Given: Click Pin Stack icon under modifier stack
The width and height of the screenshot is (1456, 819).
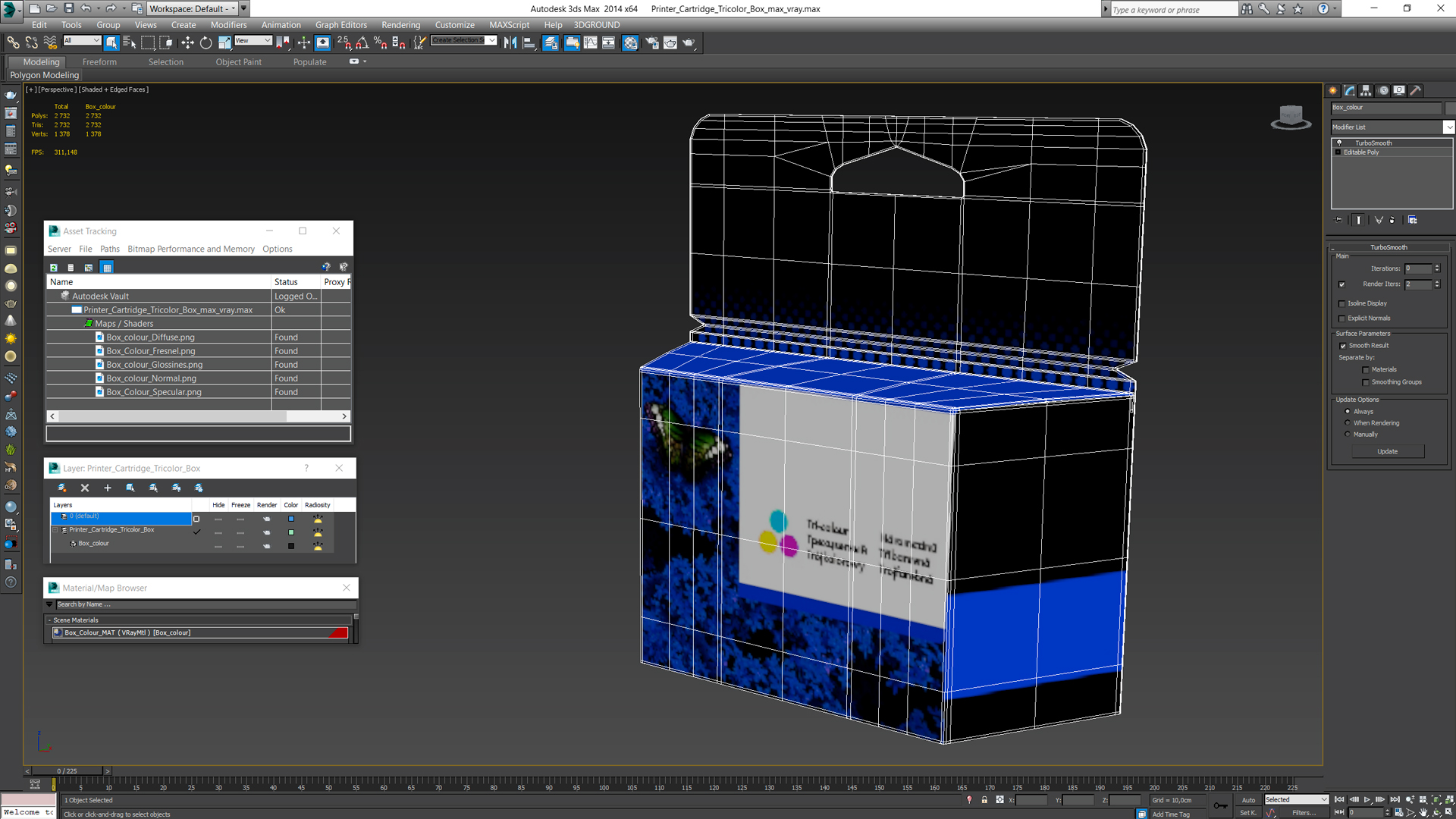Looking at the screenshot, I should [1338, 220].
